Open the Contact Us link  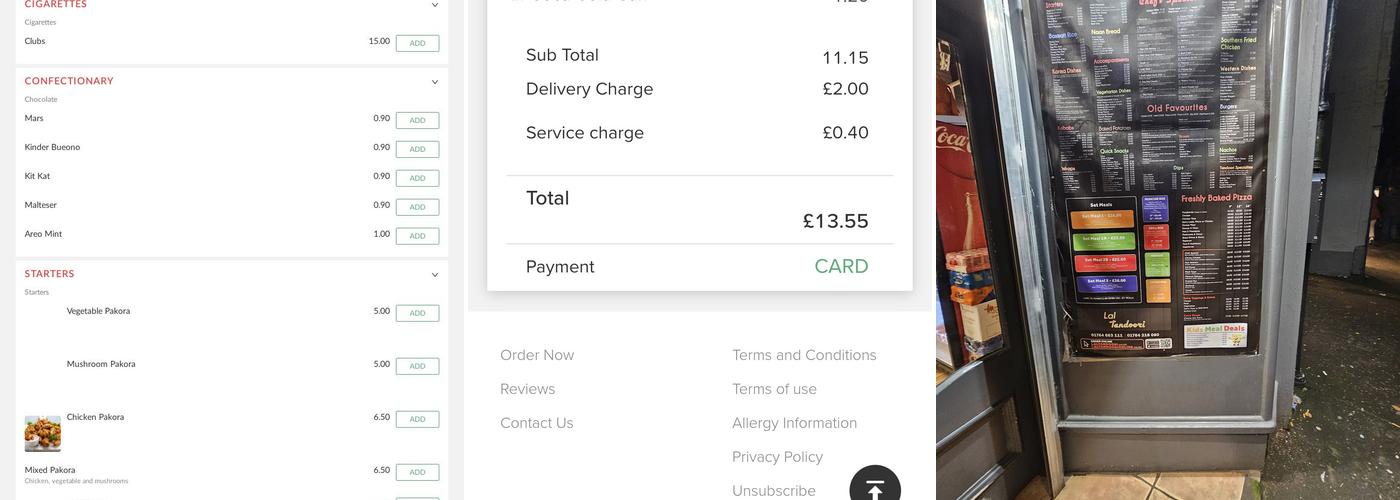537,423
